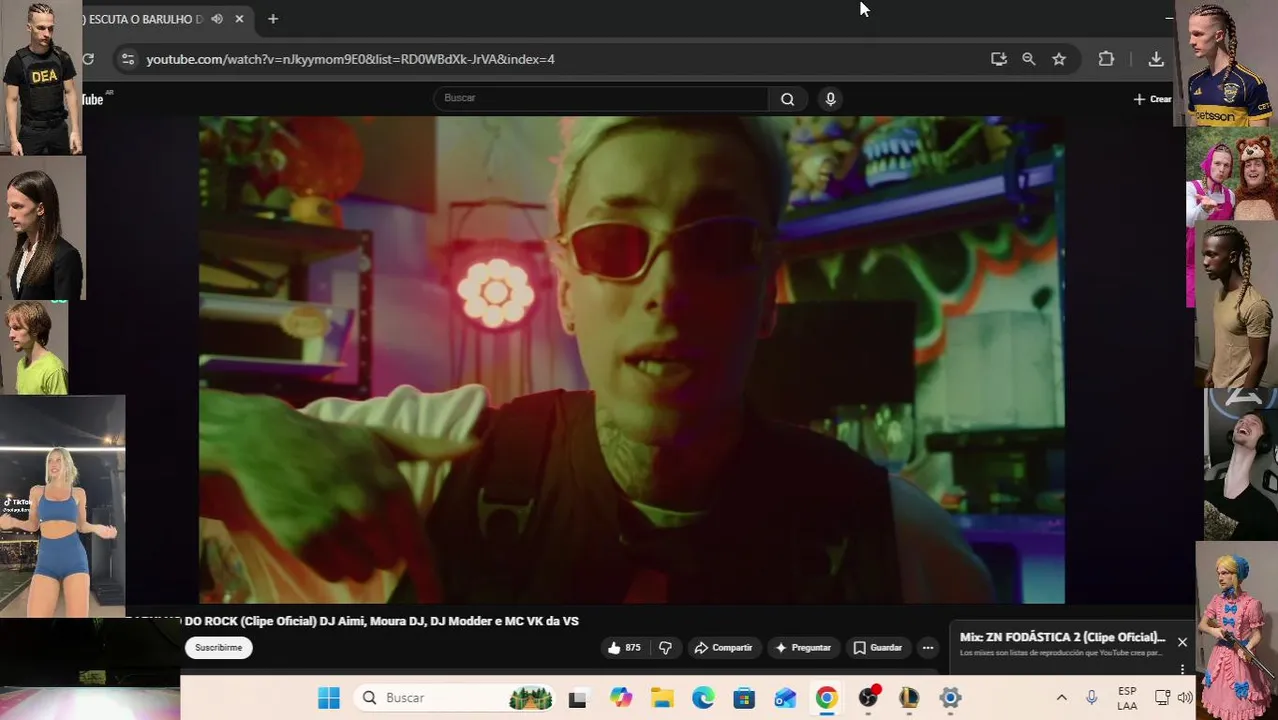The image size is (1278, 720).
Task: Open Copilot from the taskbar
Action: click(x=621, y=698)
